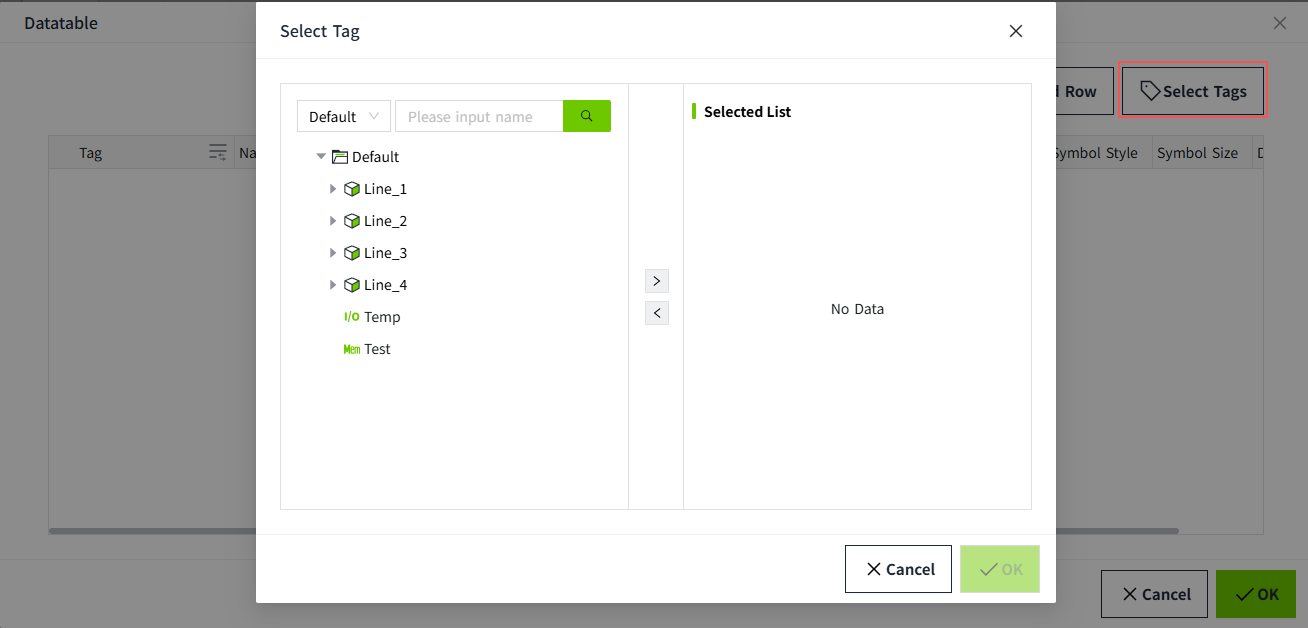1308x628 pixels.
Task: Click Cancel in the Select Tag dialog
Action: pos(898,569)
